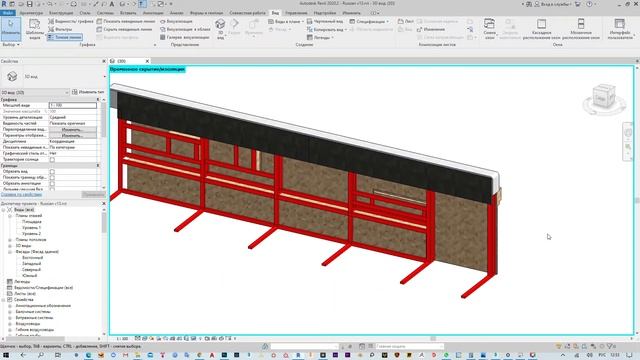
Task: Click the Save icon in quick access toolbar
Action: pos(29,4)
